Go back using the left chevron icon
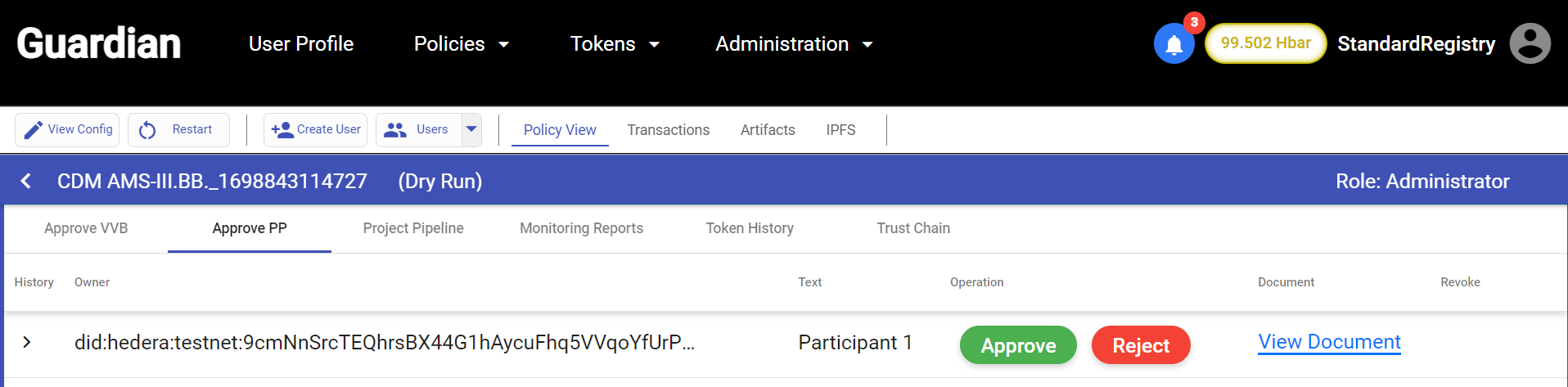Screen dimensions: 1568x387 coord(26,181)
